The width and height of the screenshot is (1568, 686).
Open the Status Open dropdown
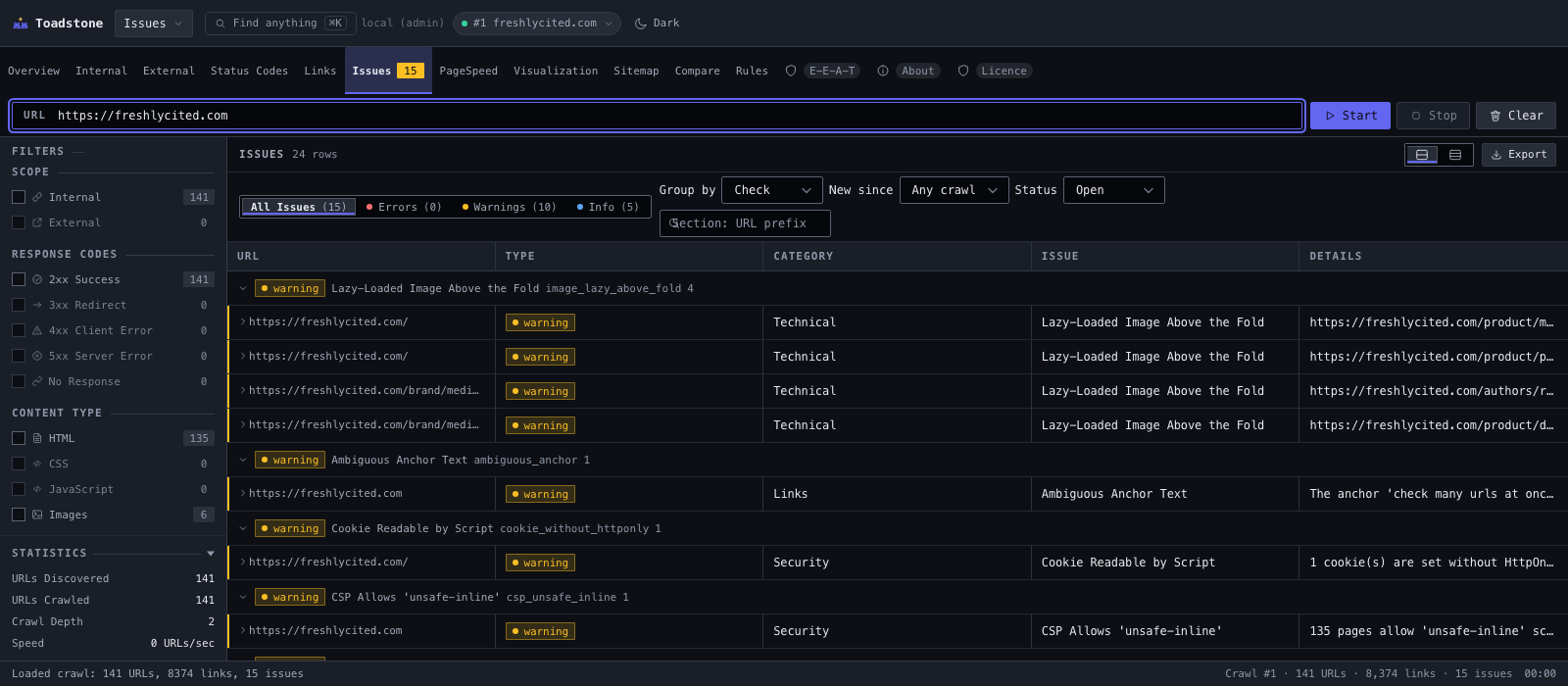[1114, 190]
